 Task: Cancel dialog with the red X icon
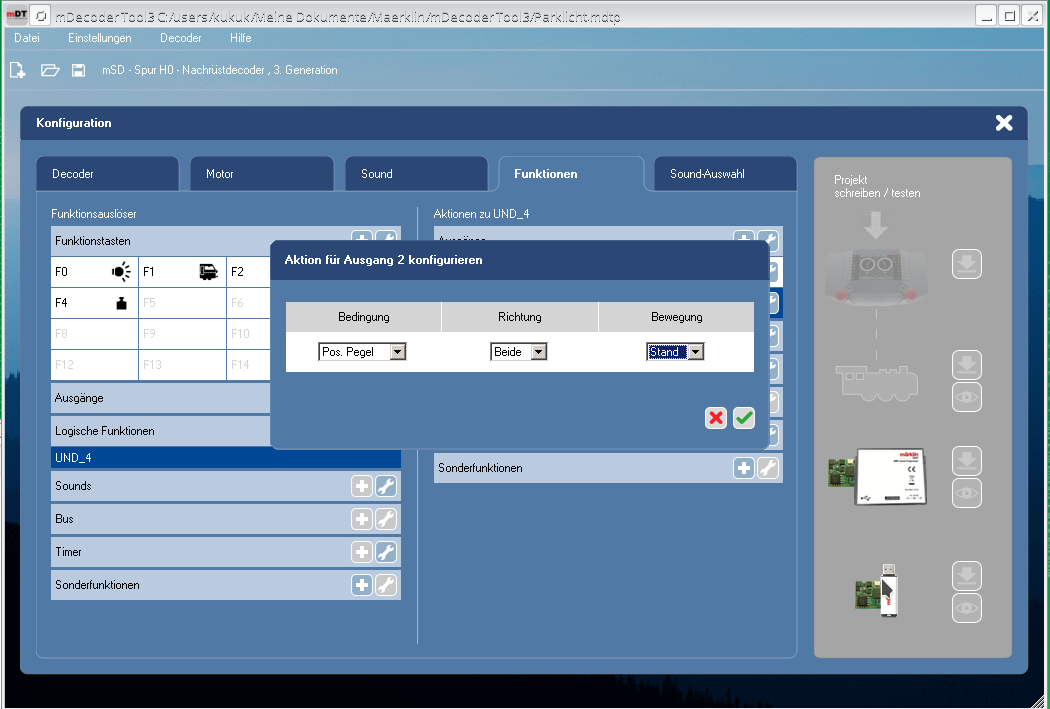(716, 418)
